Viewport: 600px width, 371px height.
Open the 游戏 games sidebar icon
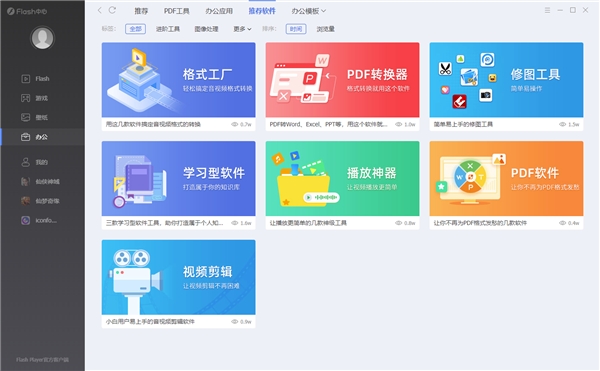(25, 98)
